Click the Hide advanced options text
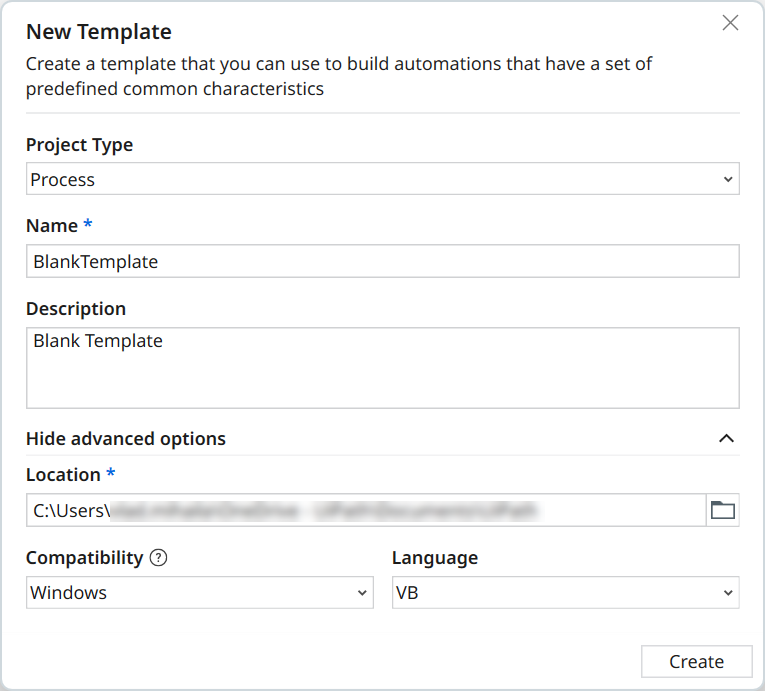 pyautogui.click(x=126, y=438)
